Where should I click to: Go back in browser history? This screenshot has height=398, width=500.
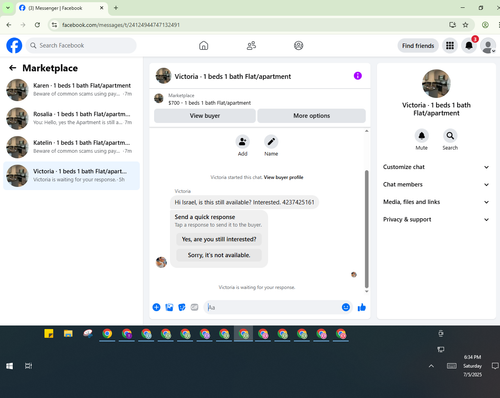coord(9,25)
